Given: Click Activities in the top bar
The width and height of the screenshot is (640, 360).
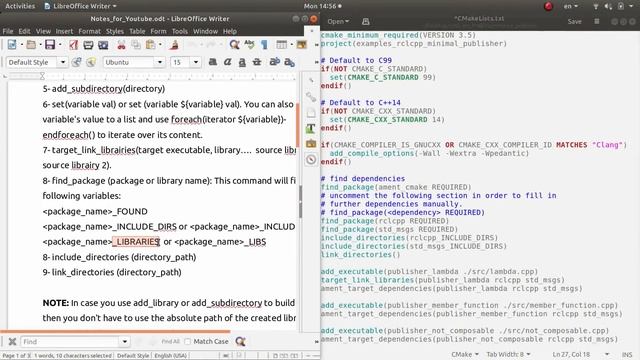Looking at the screenshot, I should [x=20, y=6].
